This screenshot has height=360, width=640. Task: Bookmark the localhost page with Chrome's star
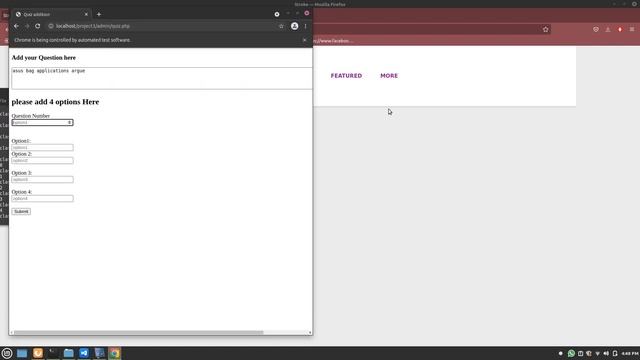coord(281,26)
